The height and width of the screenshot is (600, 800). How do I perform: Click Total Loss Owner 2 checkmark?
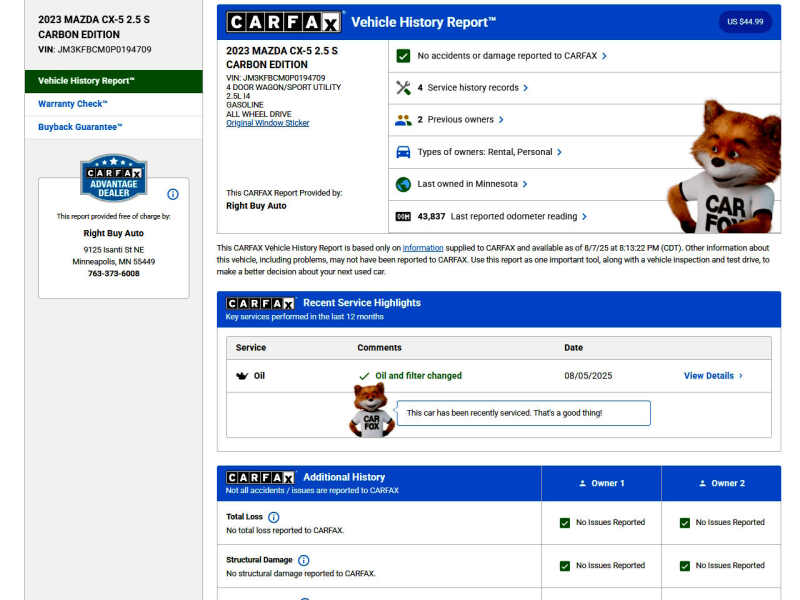coord(685,523)
